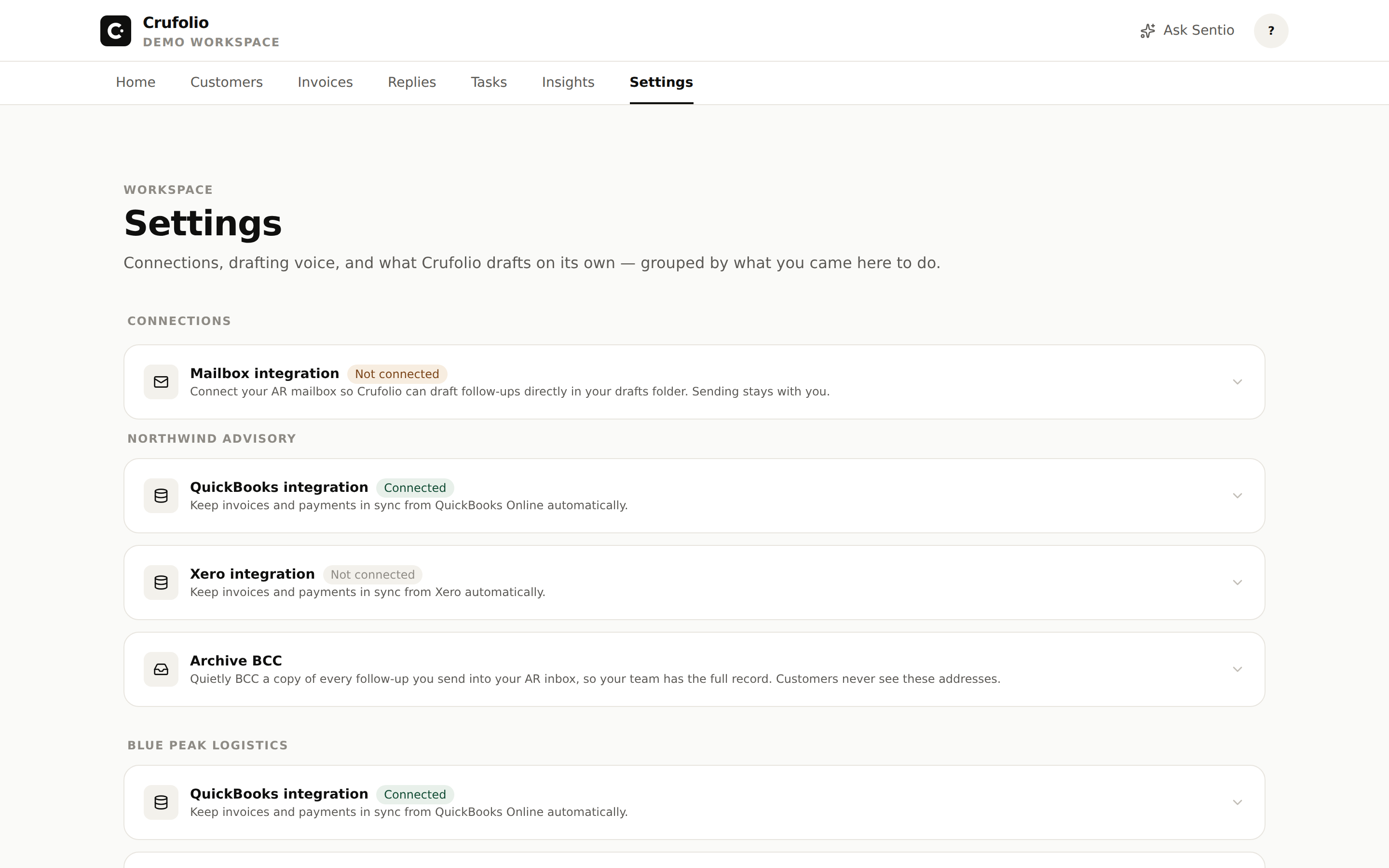The width and height of the screenshot is (1389, 868).
Task: Expand the Mailbox integration chevron
Action: 1237,382
